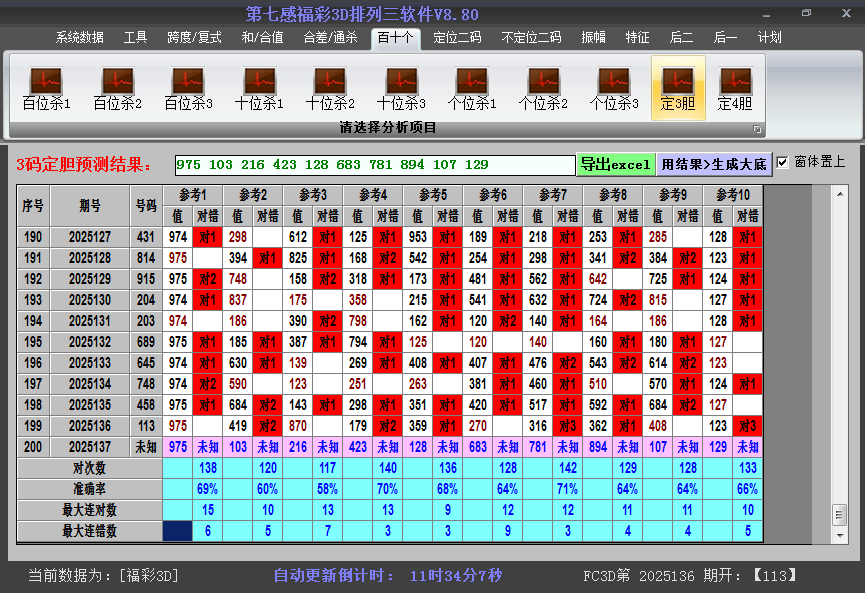Switch to the 后一 tab
Screen dimensions: 865x593
(x=725, y=38)
